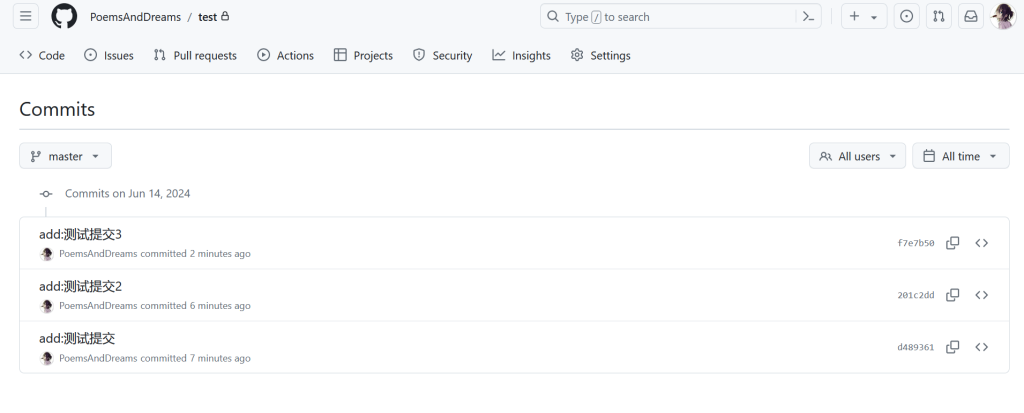
Task: Copy full SHA for commit d489361
Action: pyautogui.click(x=953, y=347)
